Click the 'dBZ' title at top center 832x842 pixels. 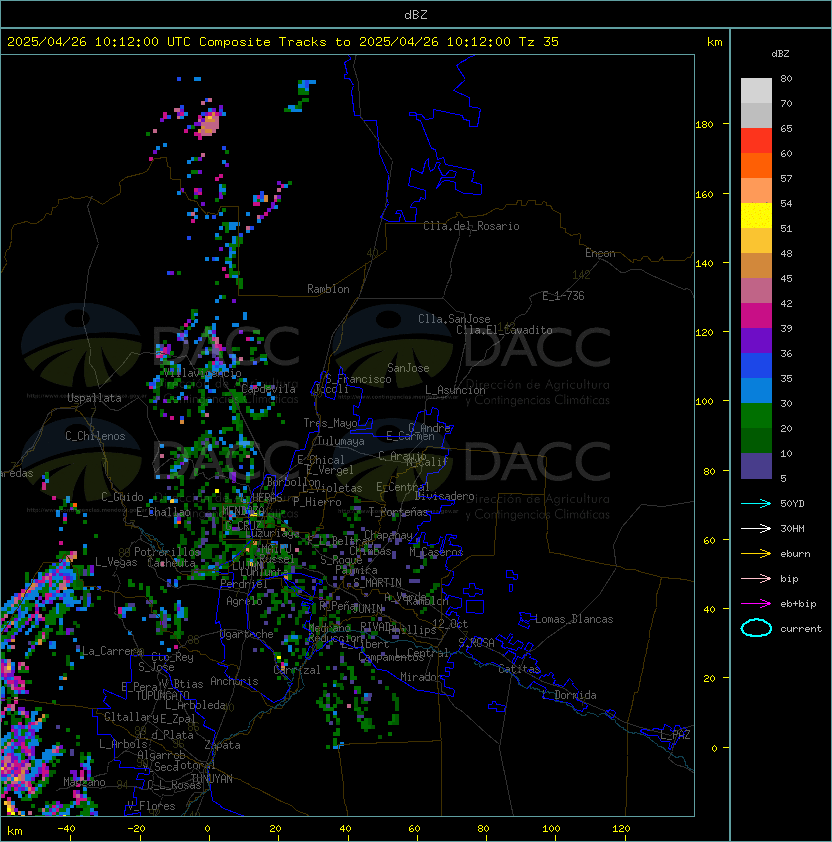[416, 14]
